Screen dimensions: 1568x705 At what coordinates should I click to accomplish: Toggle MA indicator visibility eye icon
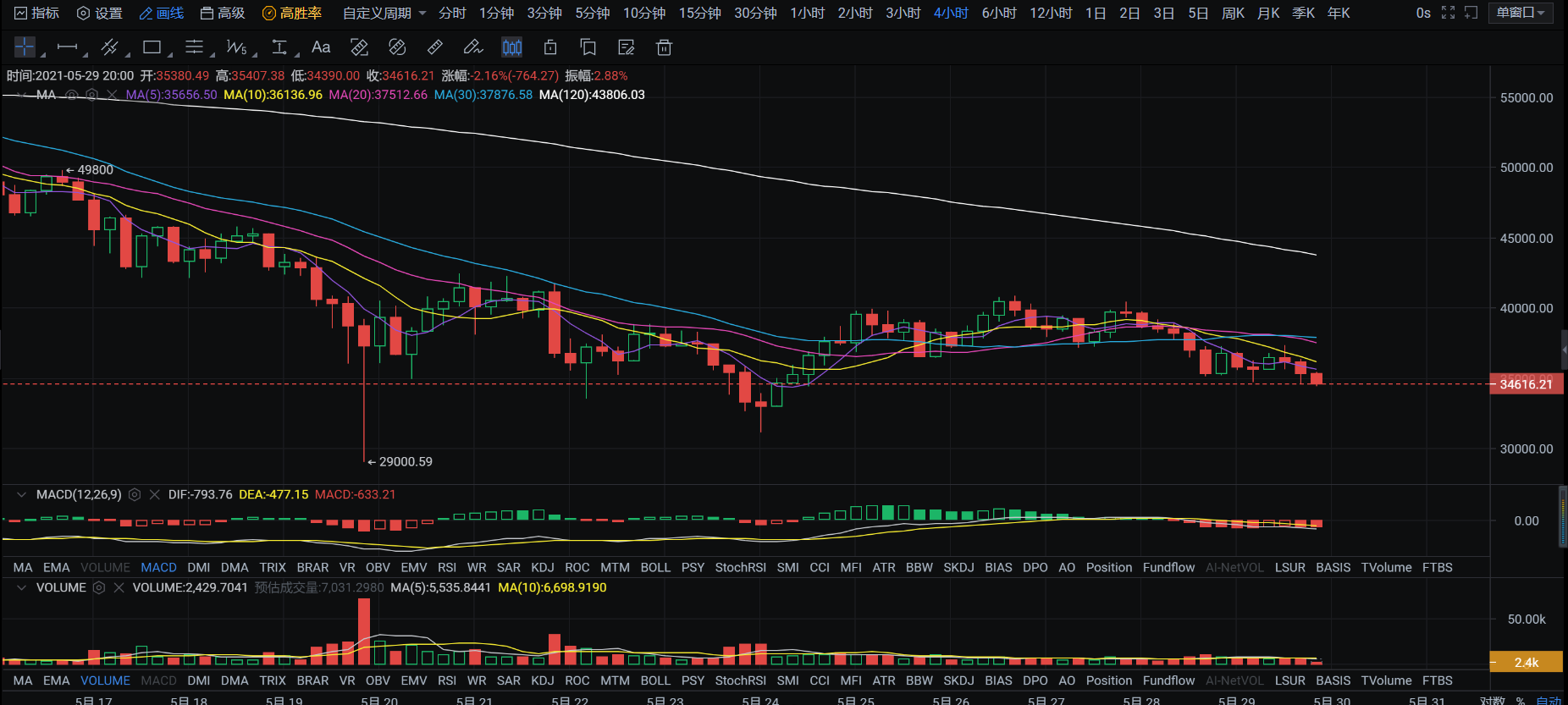(x=72, y=95)
